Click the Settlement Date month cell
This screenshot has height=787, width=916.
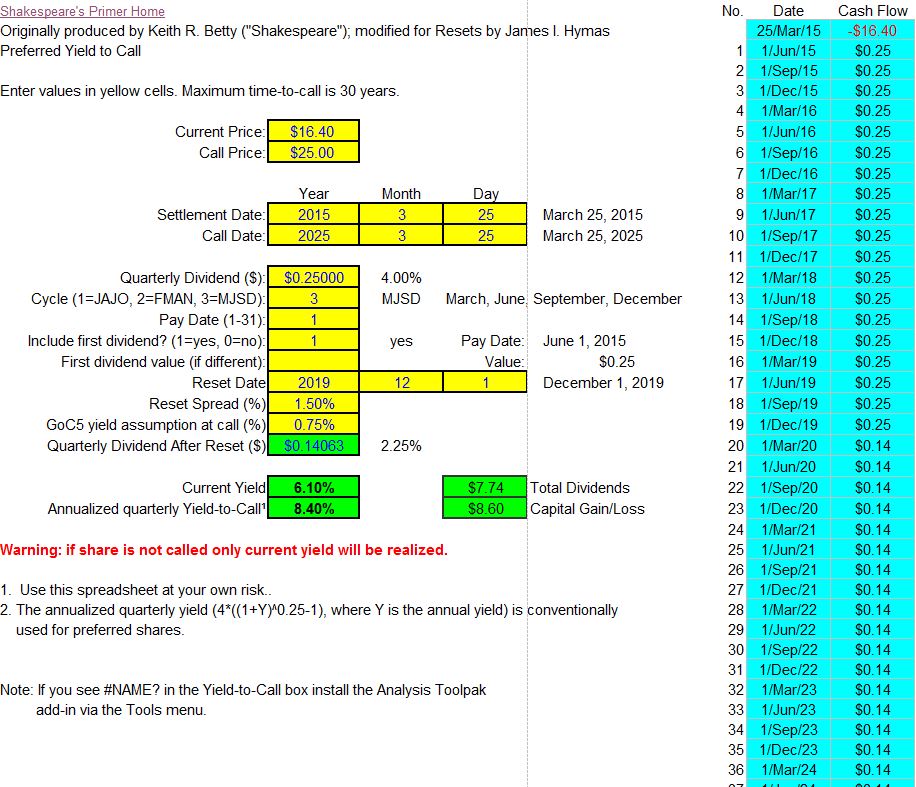[x=401, y=215]
